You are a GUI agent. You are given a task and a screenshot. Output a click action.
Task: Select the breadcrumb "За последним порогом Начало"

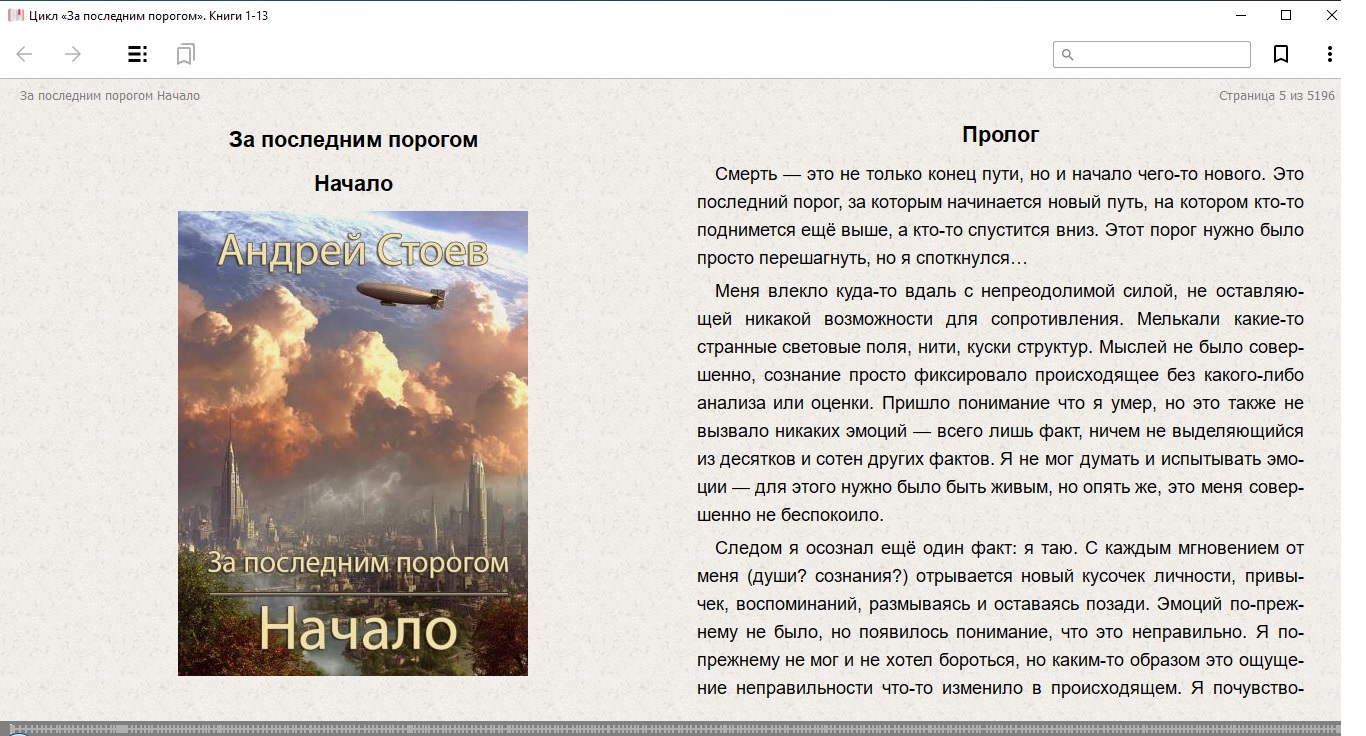click(x=108, y=95)
